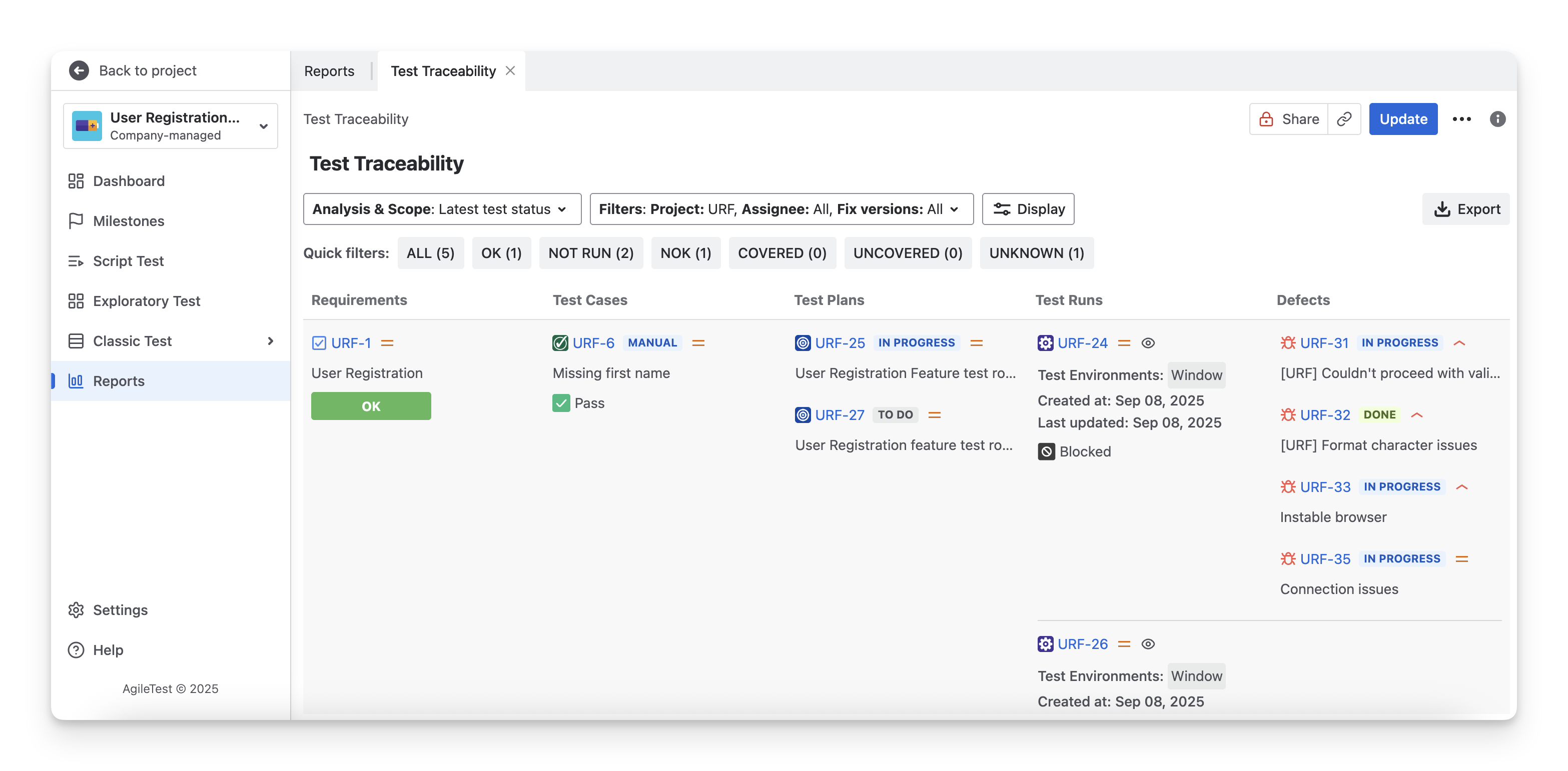The image size is (1568, 771).
Task: Click the URF-24 test run icon
Action: pos(1045,343)
